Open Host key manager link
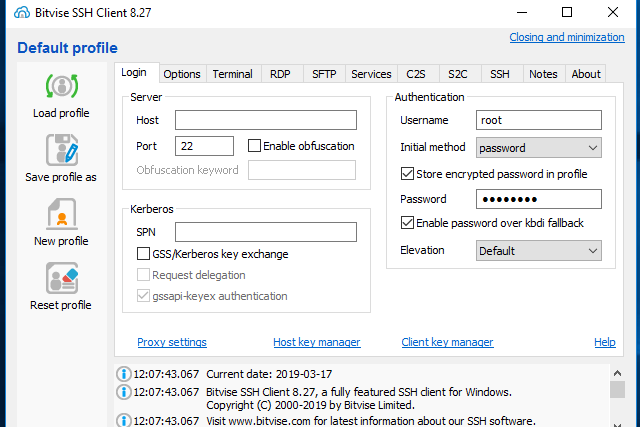This screenshot has height=427, width=640. coord(317,342)
